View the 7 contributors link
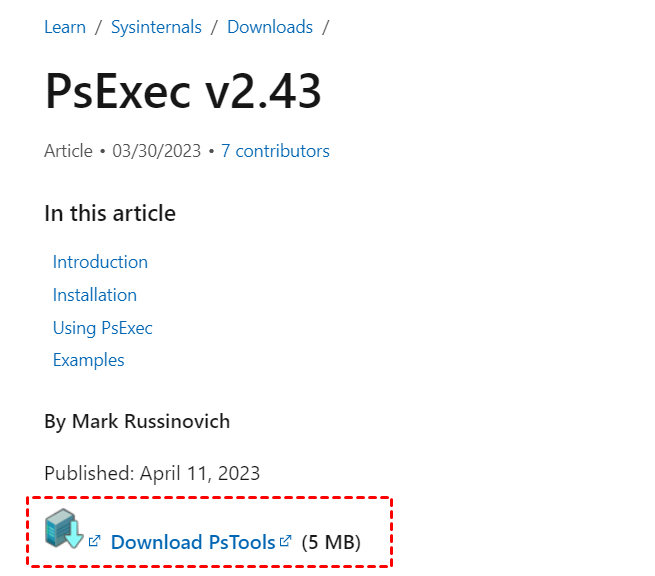Viewport: 655px width, 576px height. coord(275,151)
